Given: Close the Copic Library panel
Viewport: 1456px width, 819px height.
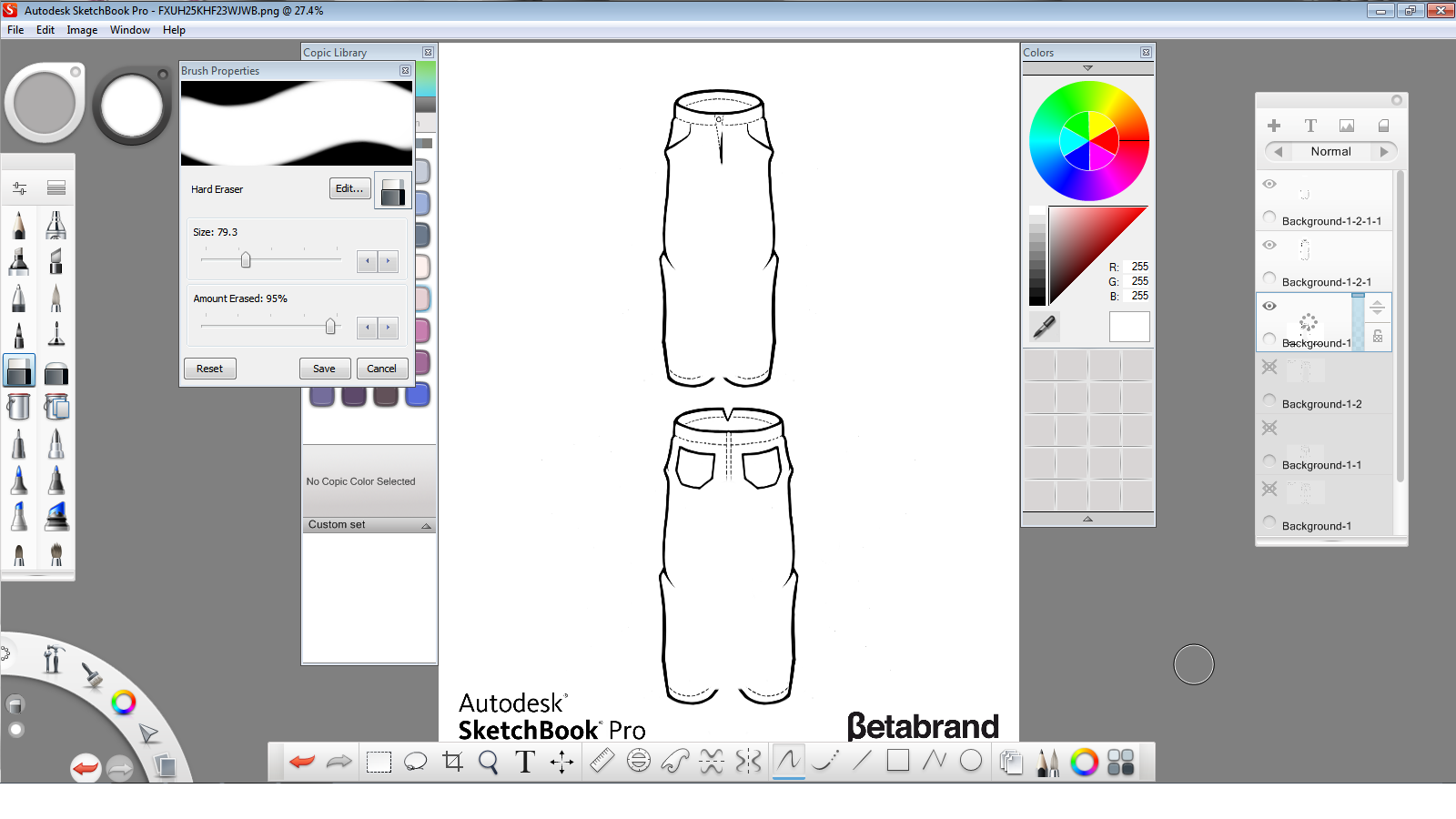Looking at the screenshot, I should click(428, 52).
